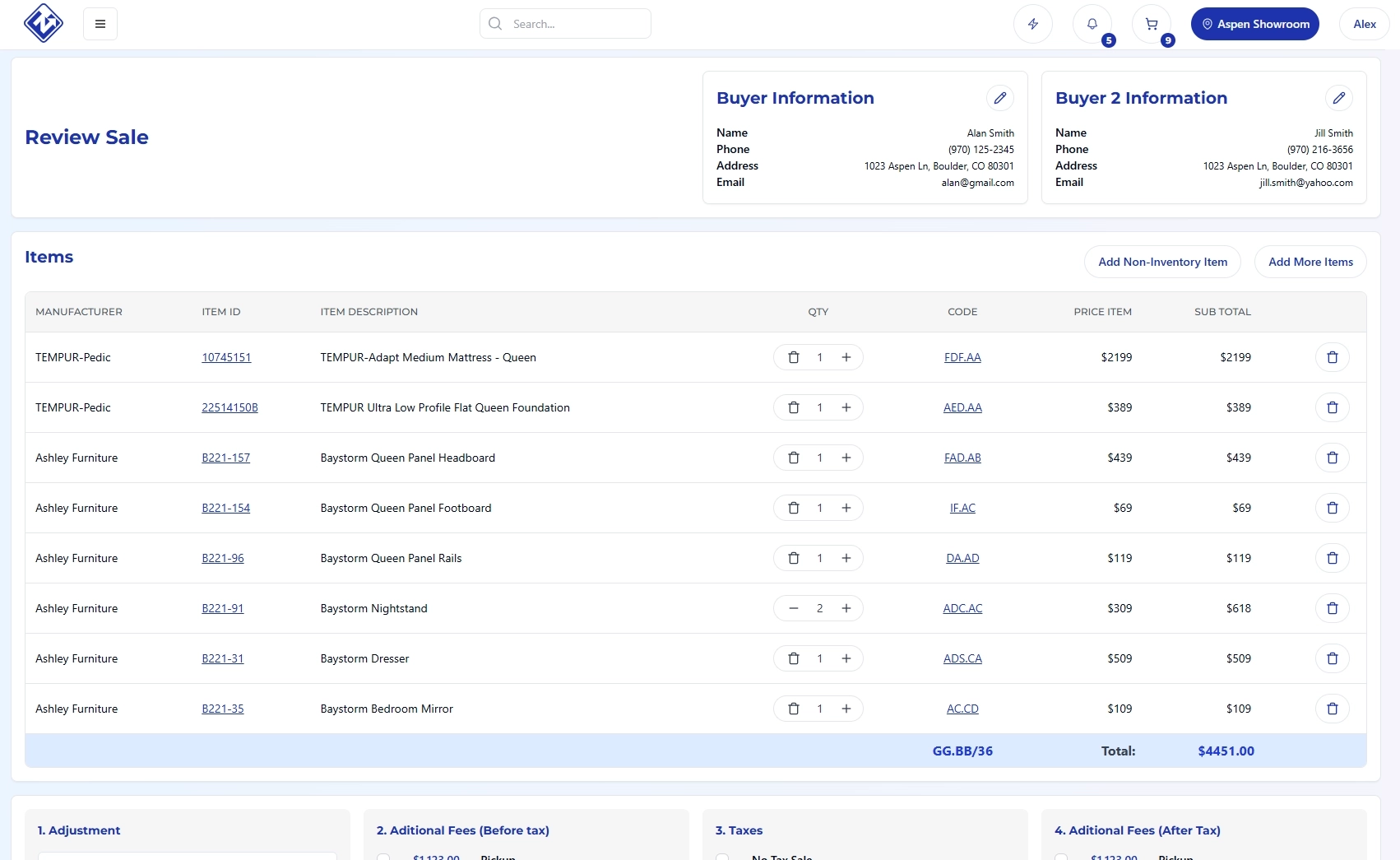Click the company logo in the top left
The width and height of the screenshot is (1400, 860).
tap(44, 23)
